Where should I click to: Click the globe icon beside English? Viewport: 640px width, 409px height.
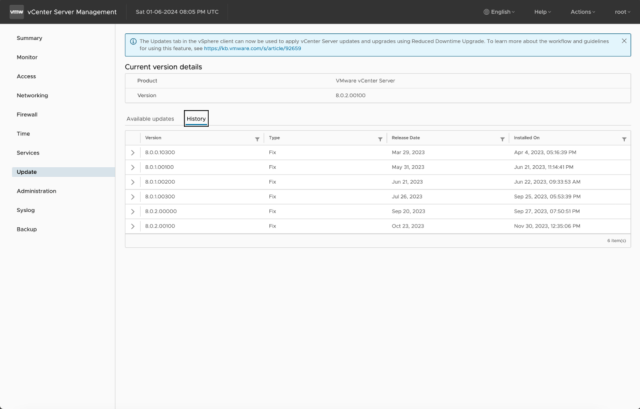(x=486, y=12)
